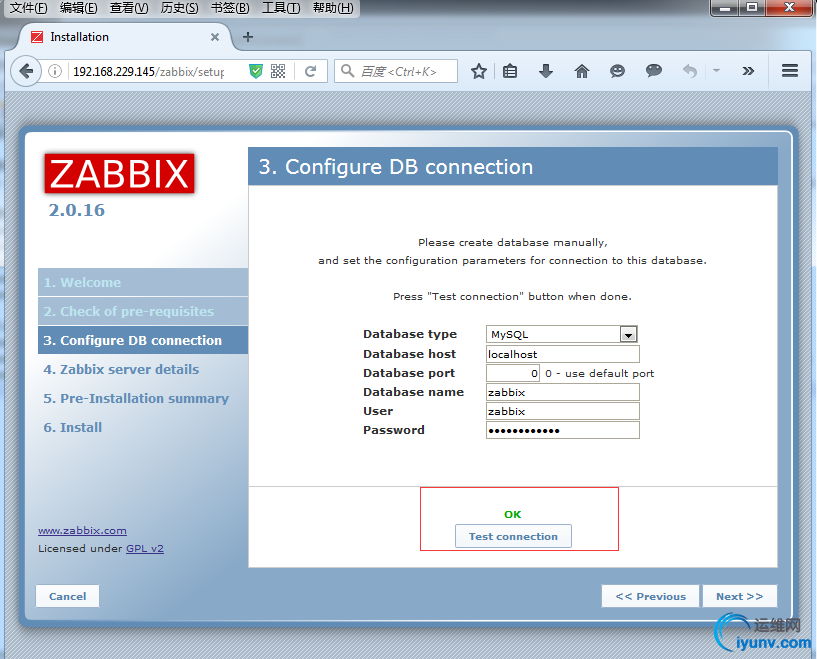Open the 工具(T) menu

click(x=281, y=8)
